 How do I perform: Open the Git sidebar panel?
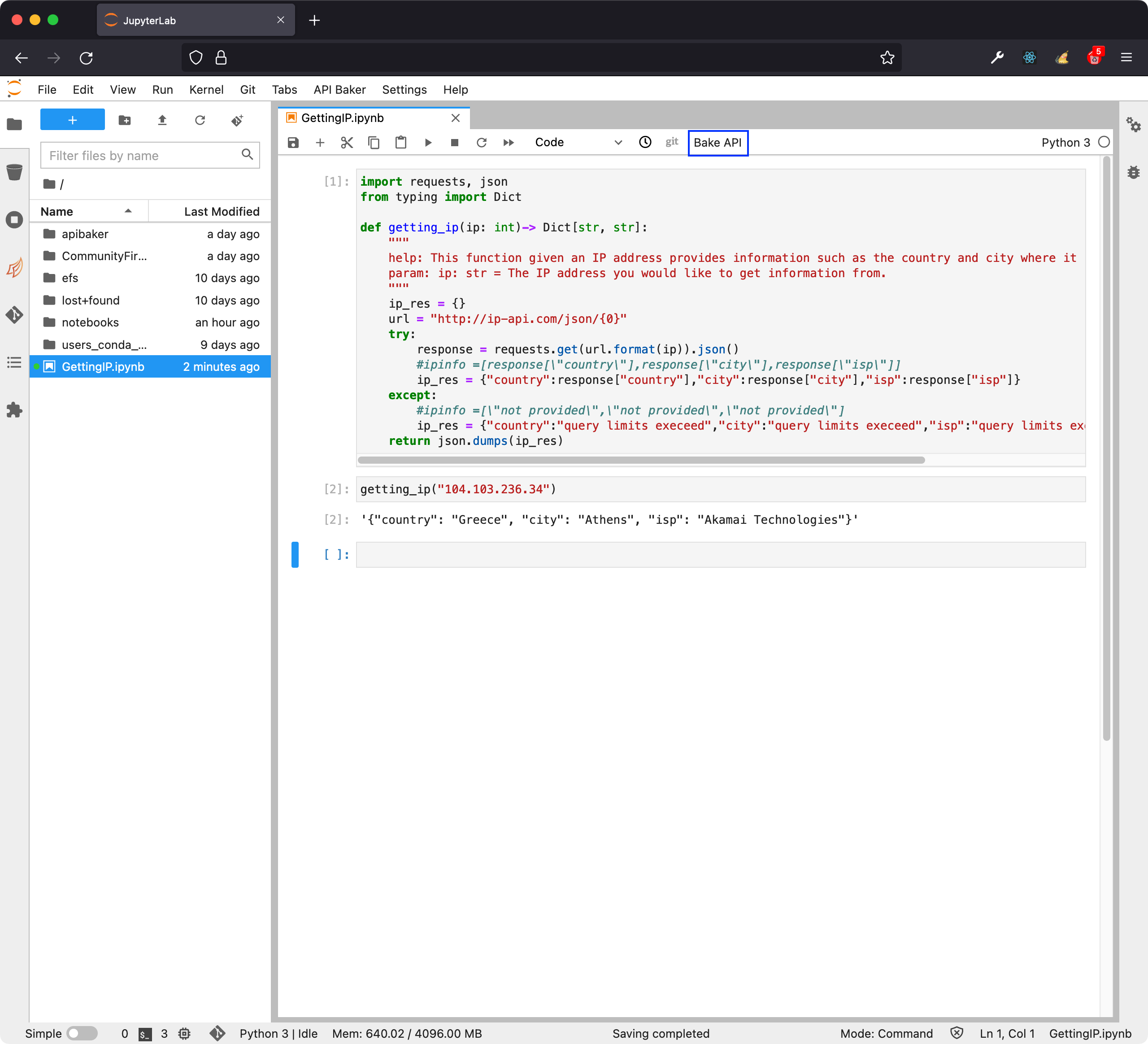[x=15, y=314]
